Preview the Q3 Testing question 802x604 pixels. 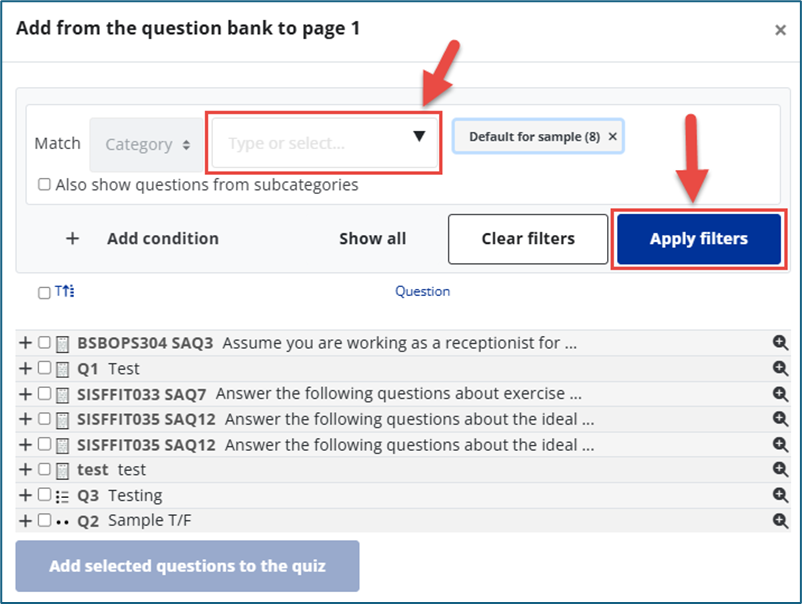[781, 495]
